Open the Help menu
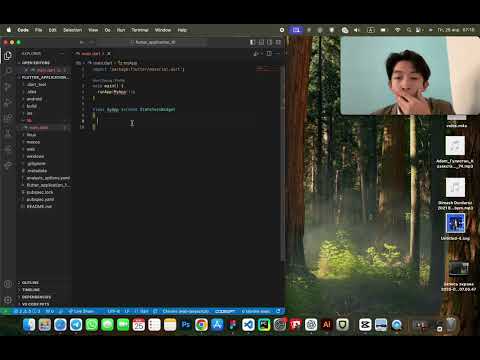Screen dimensions: 480x360 point(182,30)
